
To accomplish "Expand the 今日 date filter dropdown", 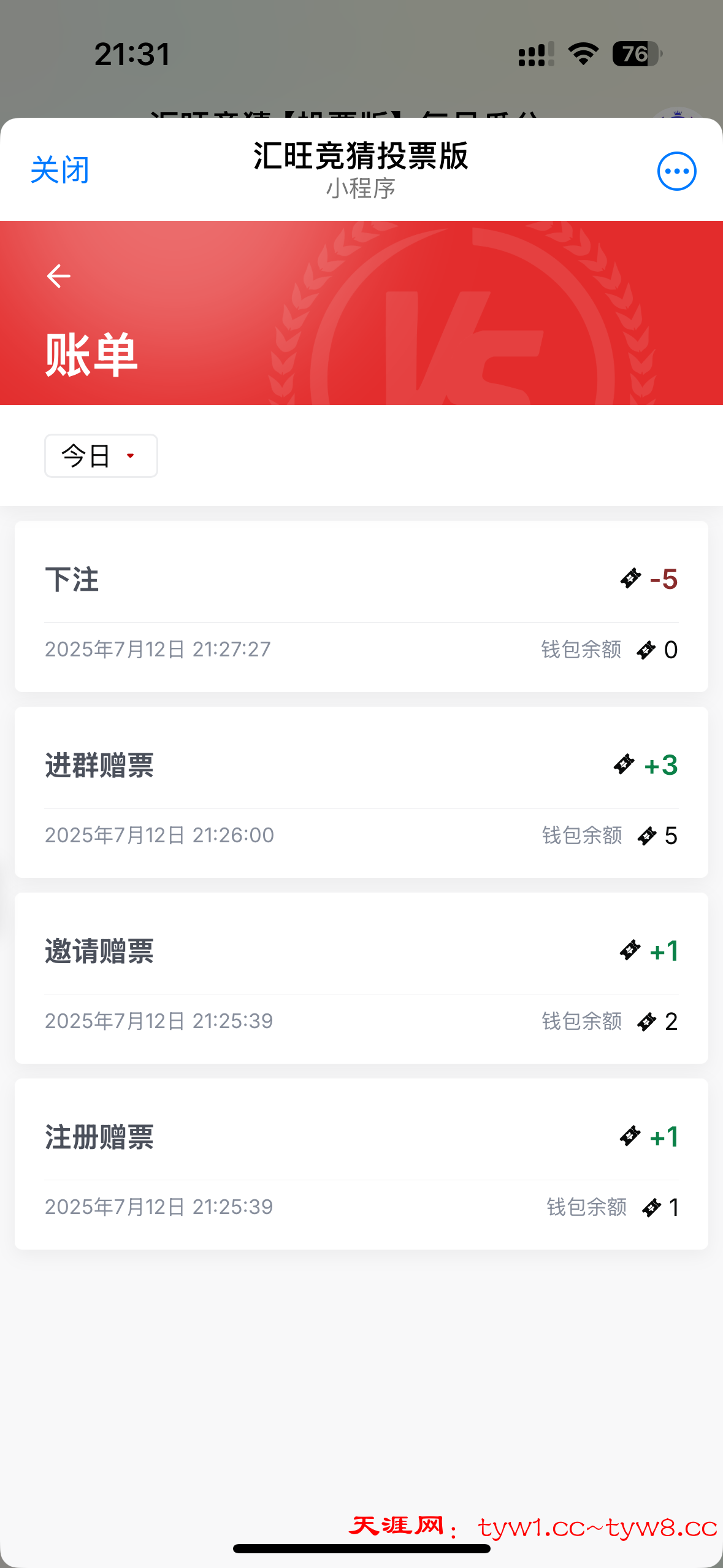I will [x=101, y=456].
